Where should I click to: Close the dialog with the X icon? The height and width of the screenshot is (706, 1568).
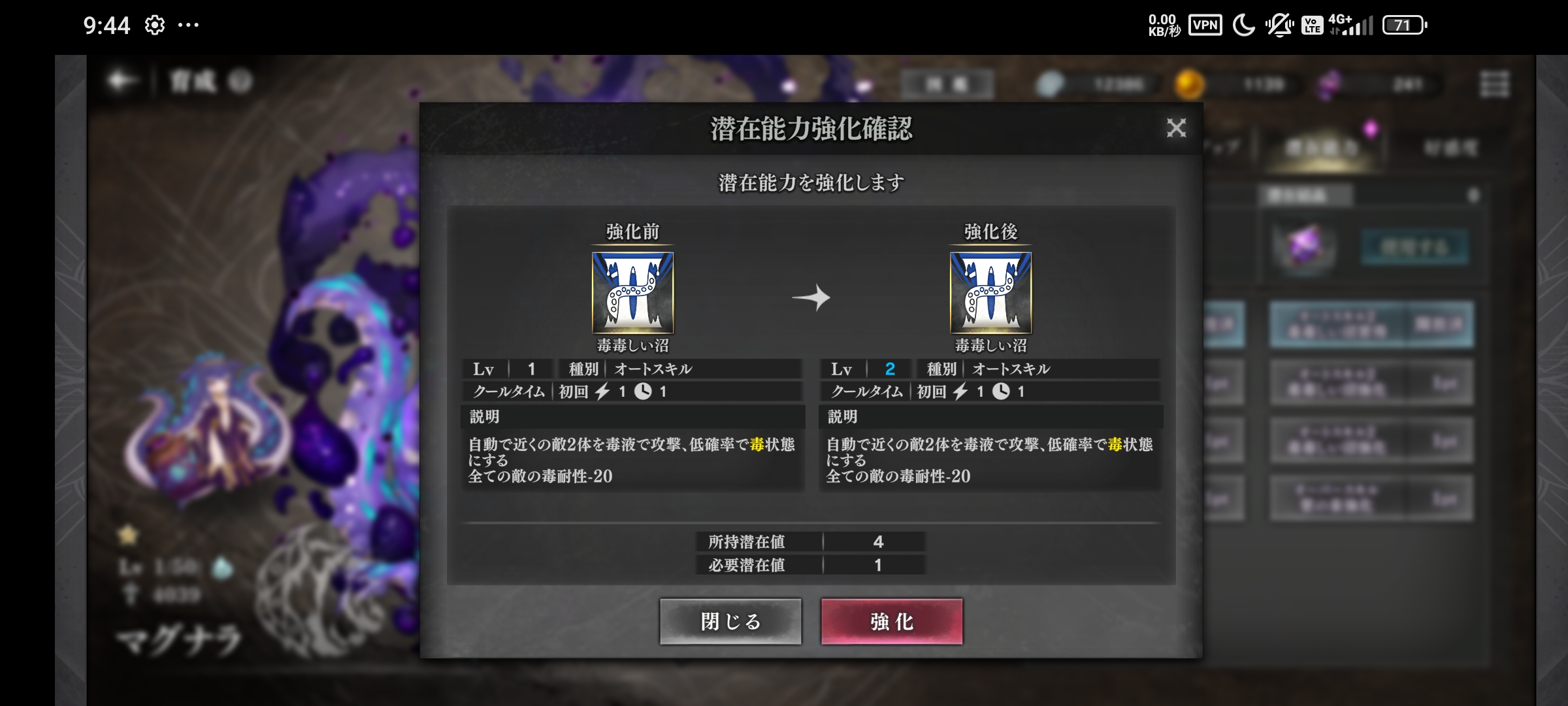(1176, 127)
